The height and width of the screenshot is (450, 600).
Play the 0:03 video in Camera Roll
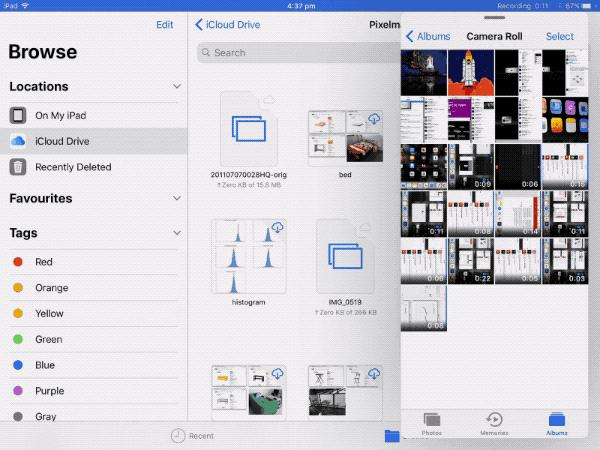565,261
